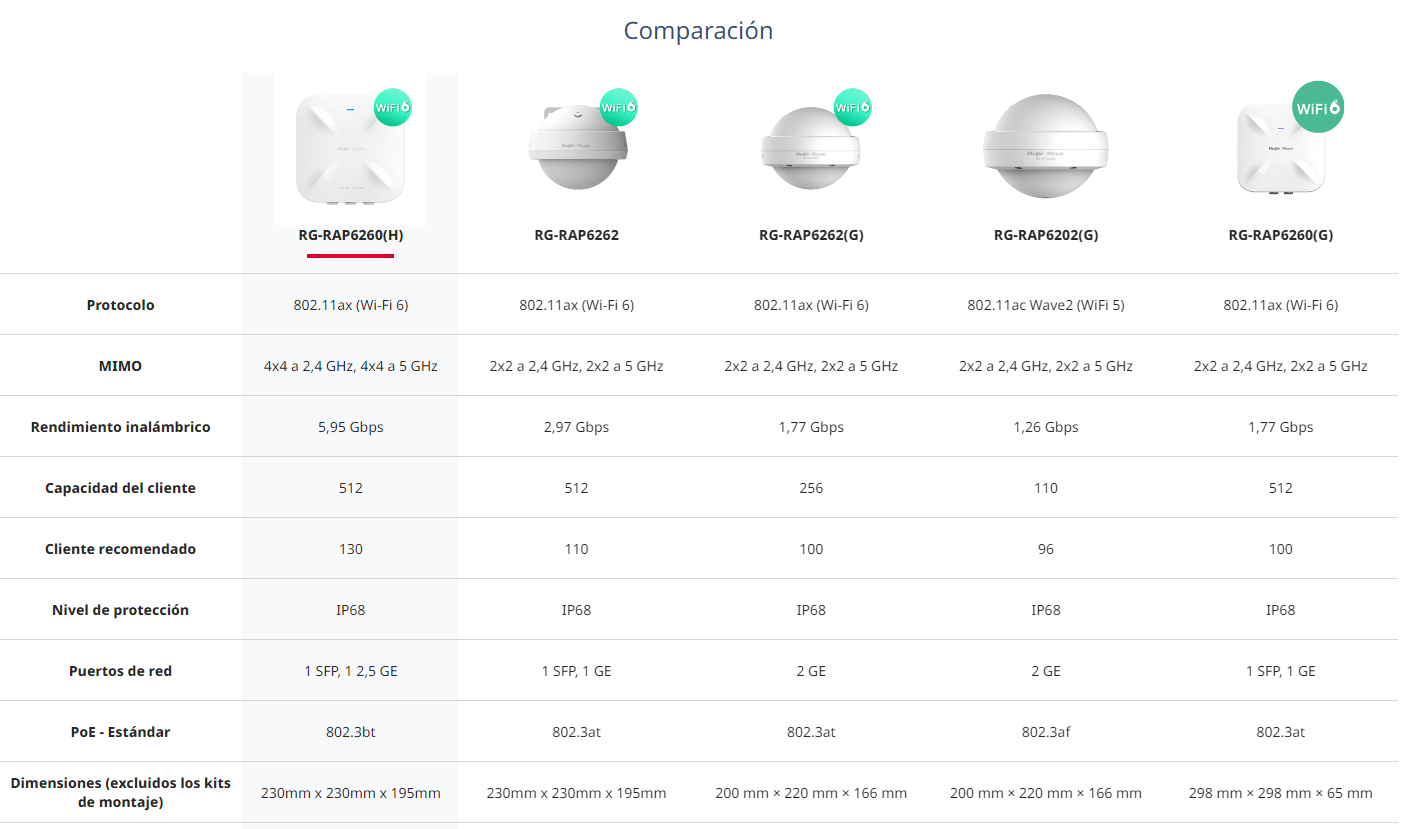The image size is (1402, 829).
Task: Click the WiFi 6 badge on RG-RAP6260(G)
Action: click(x=1318, y=107)
